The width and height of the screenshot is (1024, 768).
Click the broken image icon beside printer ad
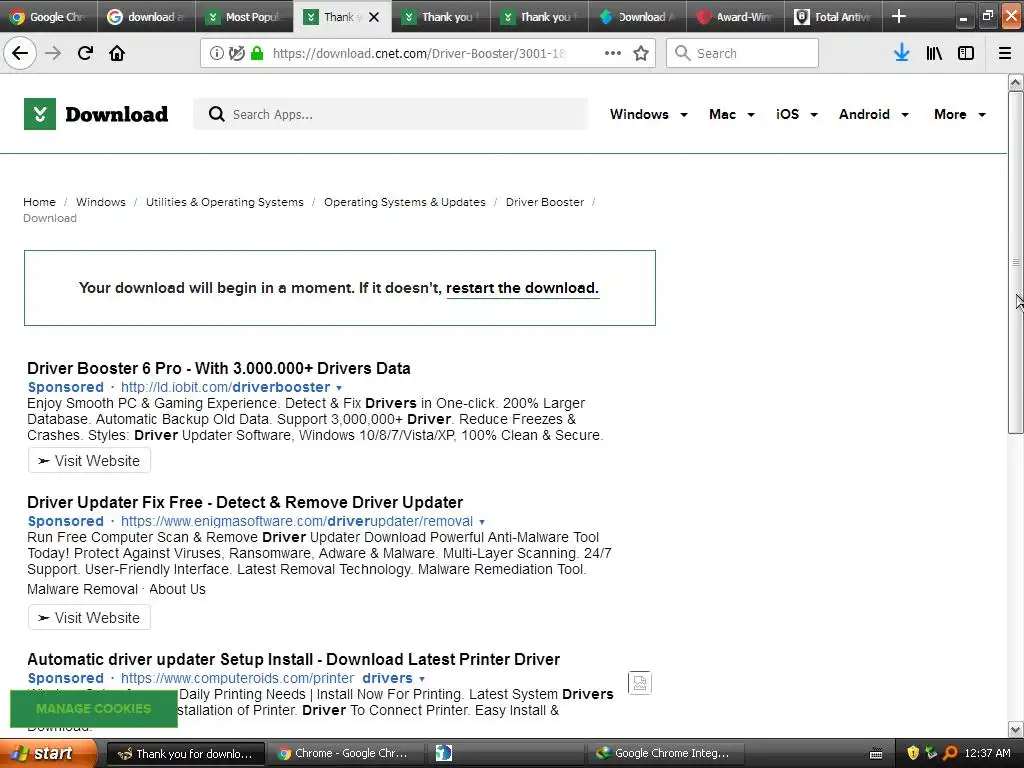tap(639, 683)
